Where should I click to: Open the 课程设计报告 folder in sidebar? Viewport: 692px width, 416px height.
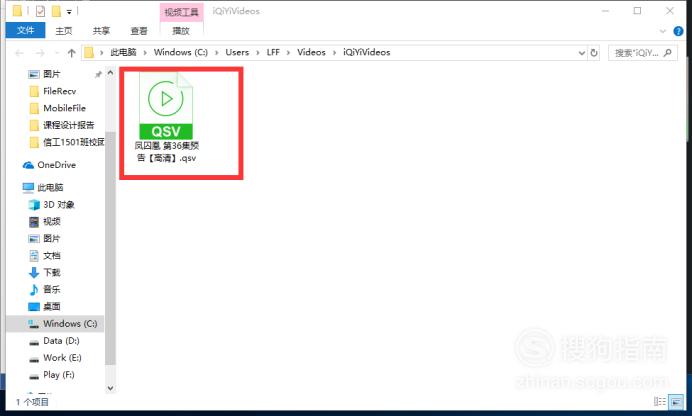[x=68, y=125]
